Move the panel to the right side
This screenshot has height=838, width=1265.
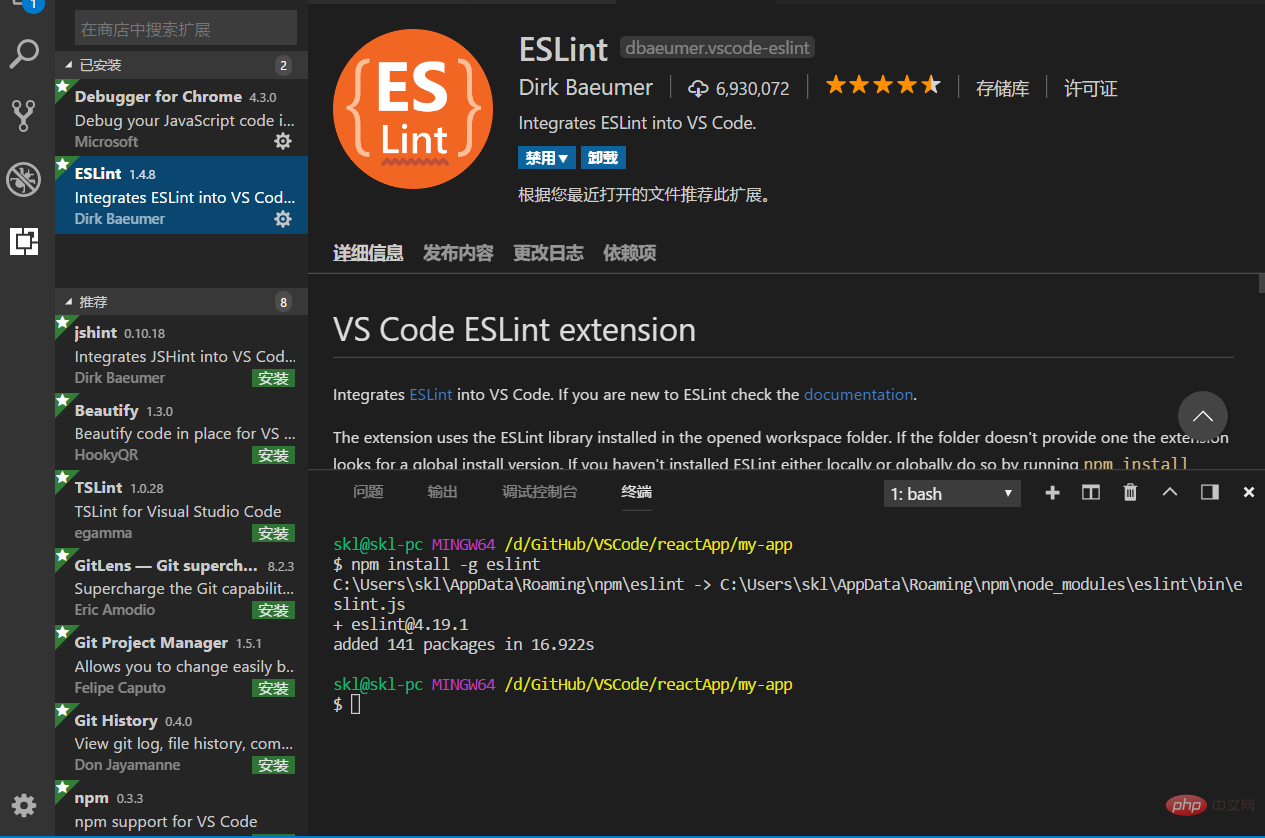tap(1209, 492)
